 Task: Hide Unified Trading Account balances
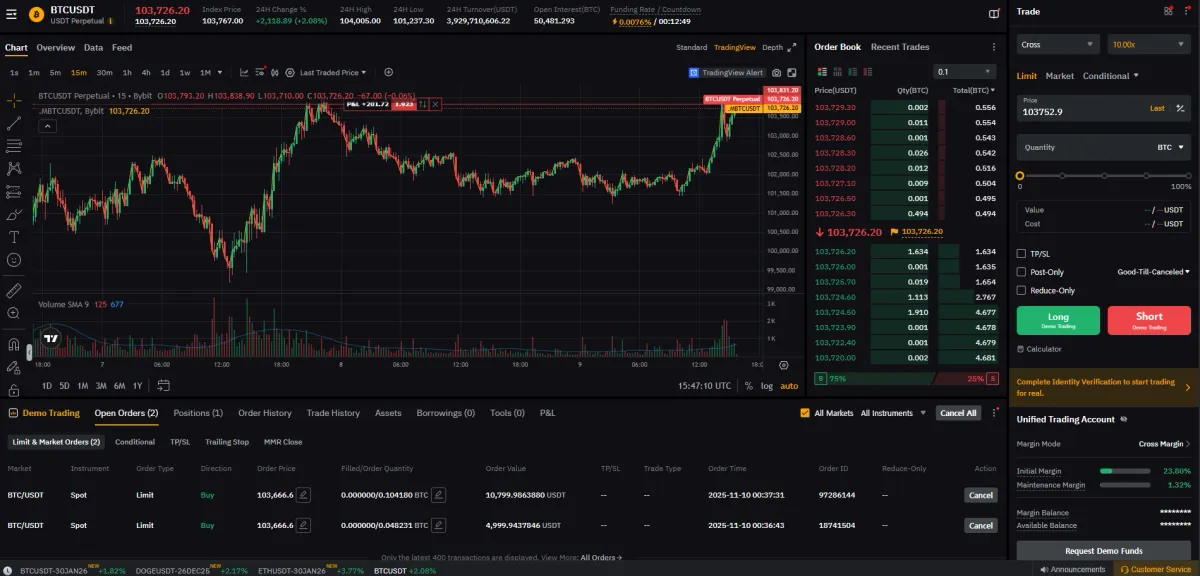pos(1124,420)
